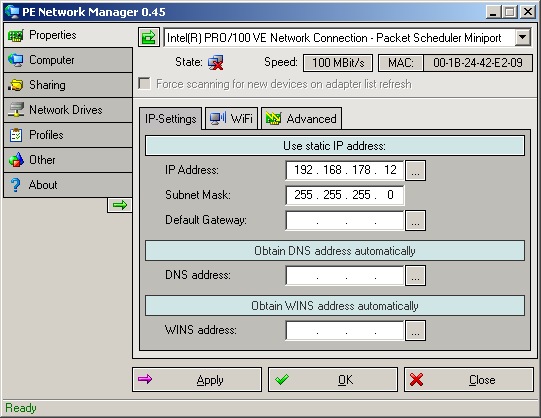Switch to the WiFi tab
The image size is (541, 418).
click(x=232, y=118)
